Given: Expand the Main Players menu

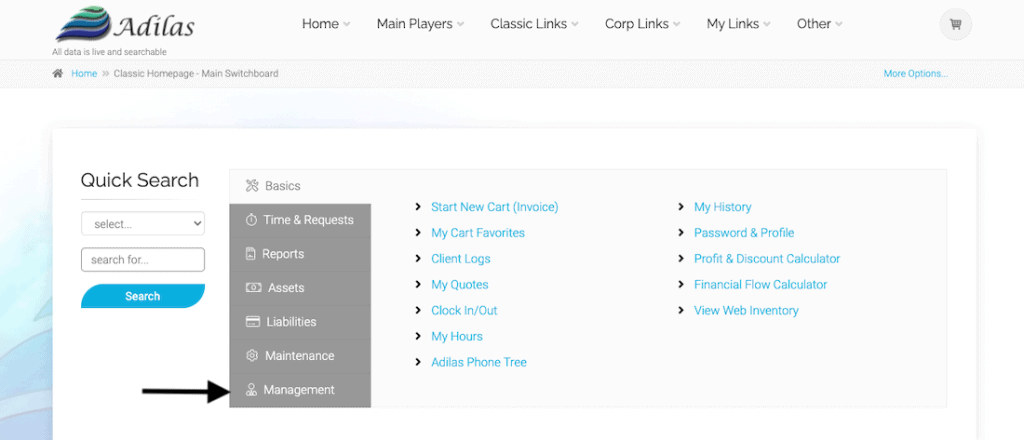Looking at the screenshot, I should click(x=421, y=24).
